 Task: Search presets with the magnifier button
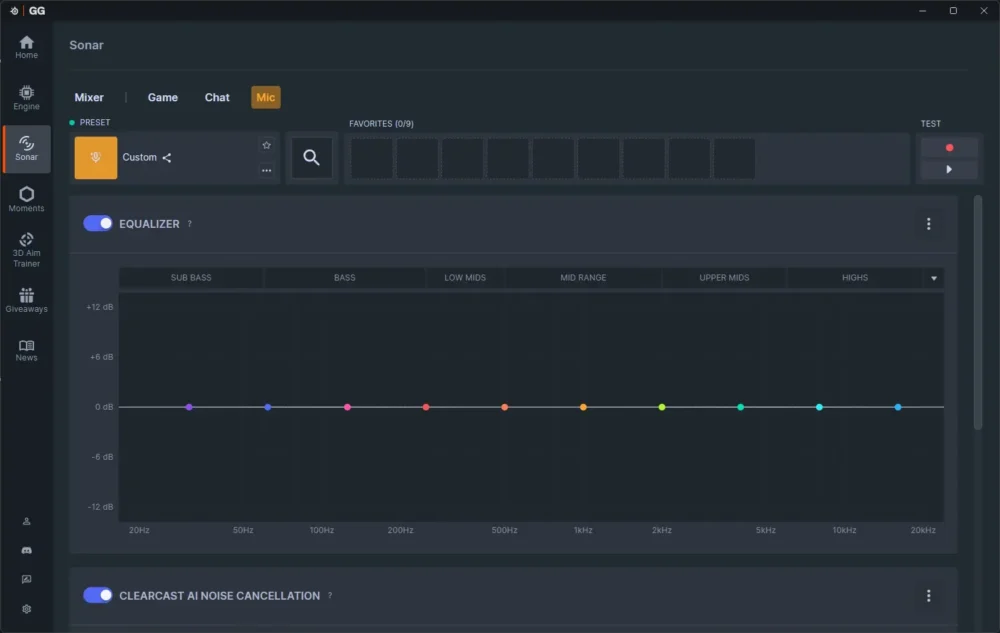pos(312,157)
